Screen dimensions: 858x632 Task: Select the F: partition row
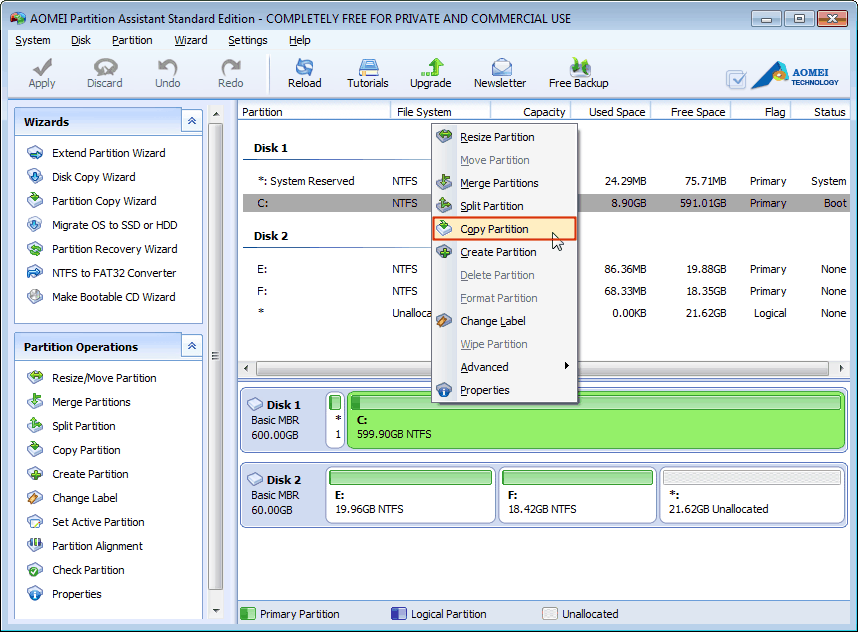546,291
